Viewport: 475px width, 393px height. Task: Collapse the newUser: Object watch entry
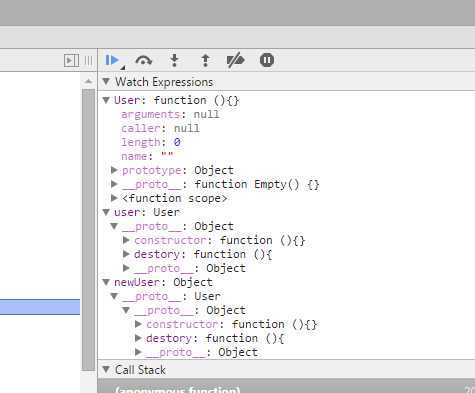pyautogui.click(x=106, y=282)
